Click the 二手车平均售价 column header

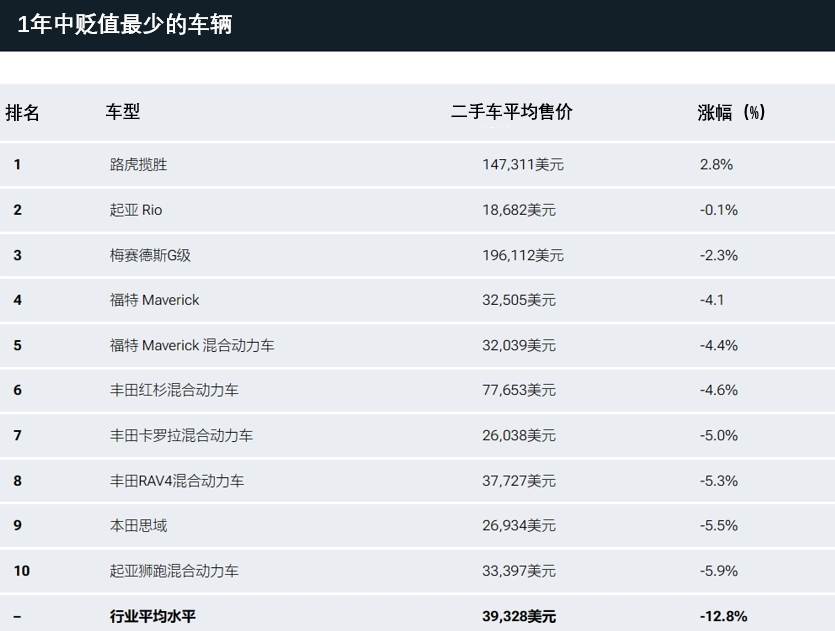click(x=512, y=112)
